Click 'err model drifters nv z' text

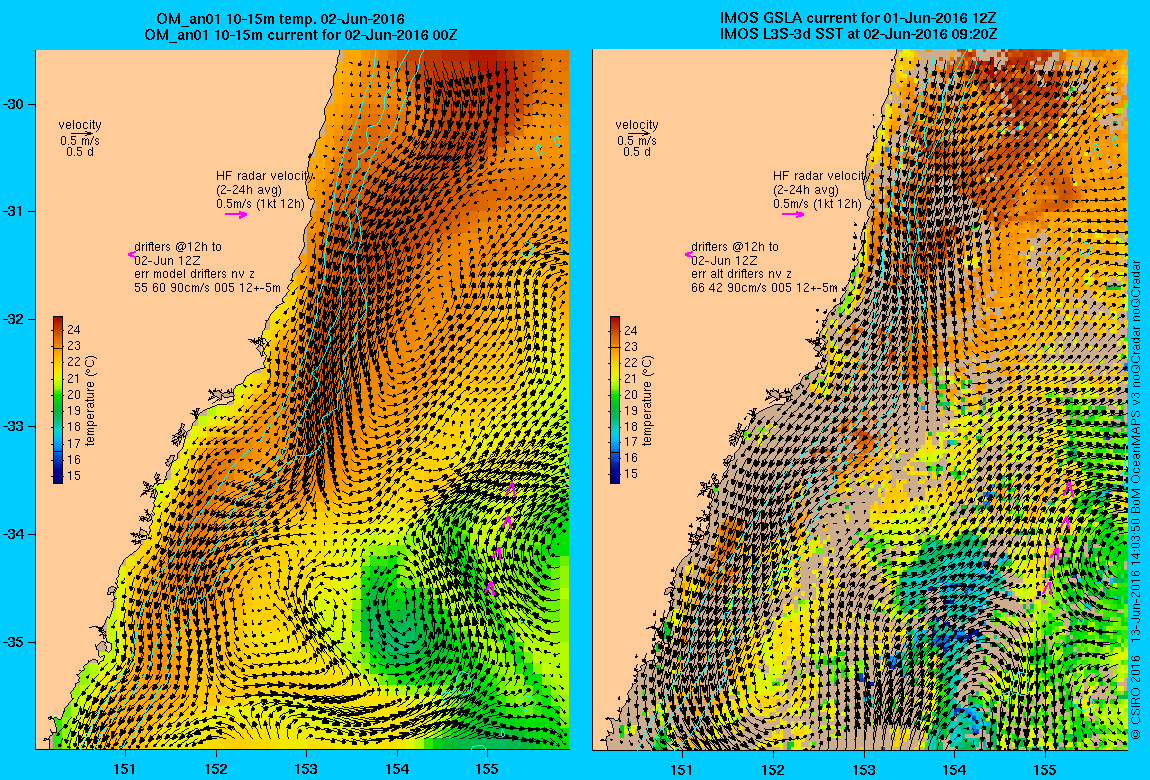pos(194,274)
